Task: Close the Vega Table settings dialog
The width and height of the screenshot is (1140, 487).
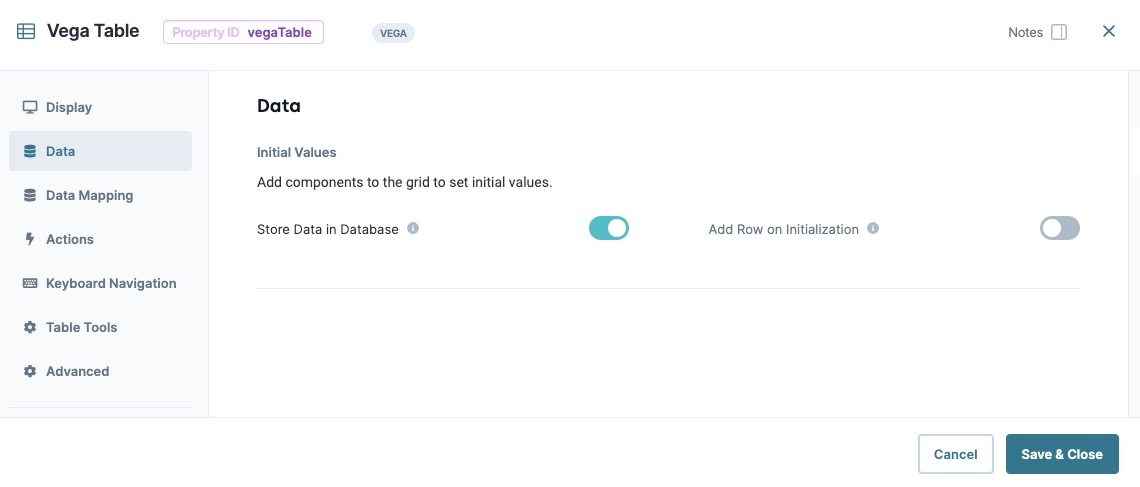Action: (x=1109, y=31)
